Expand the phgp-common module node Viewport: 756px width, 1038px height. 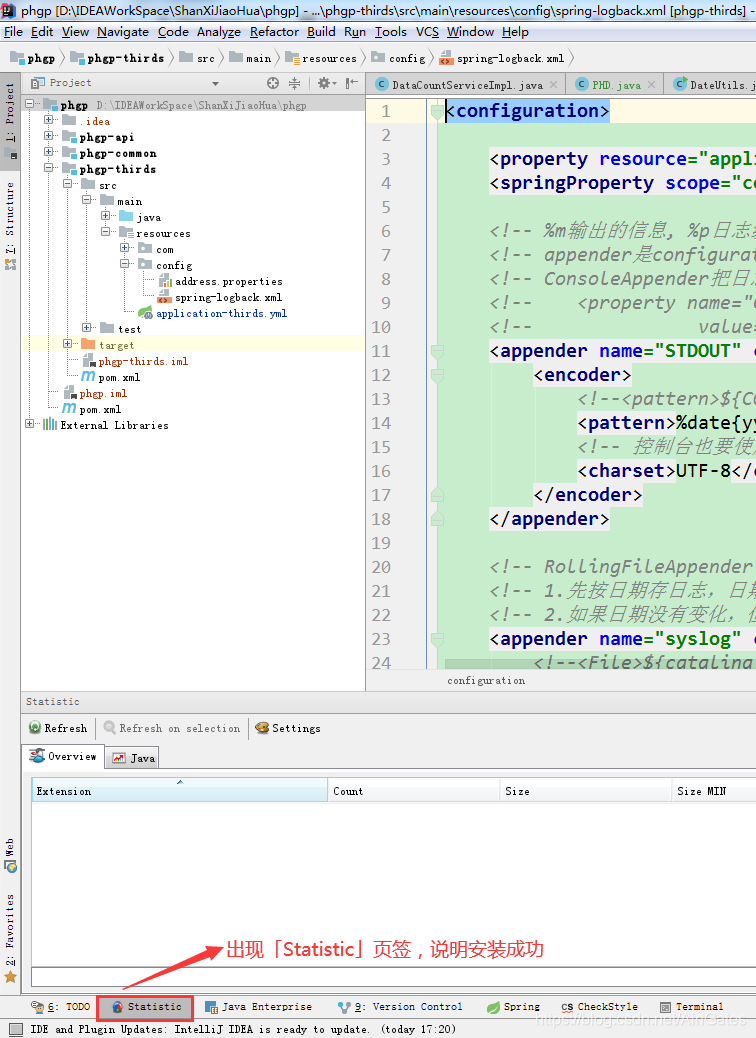(48, 152)
